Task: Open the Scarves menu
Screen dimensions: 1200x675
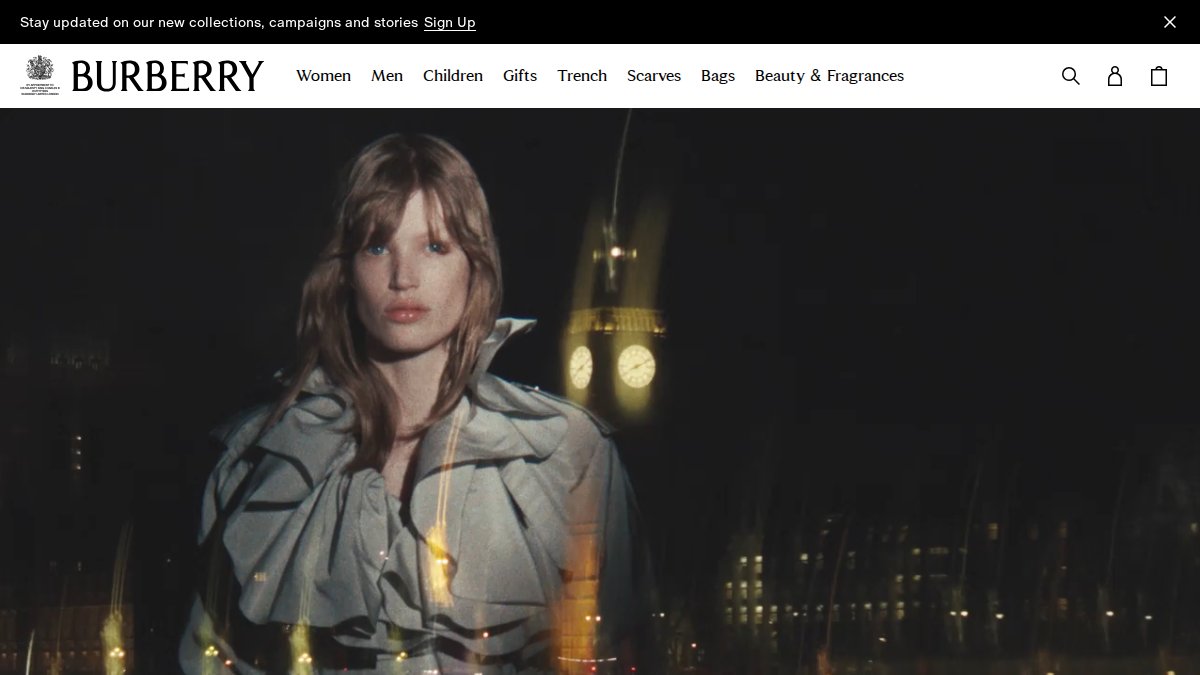Action: (x=654, y=76)
